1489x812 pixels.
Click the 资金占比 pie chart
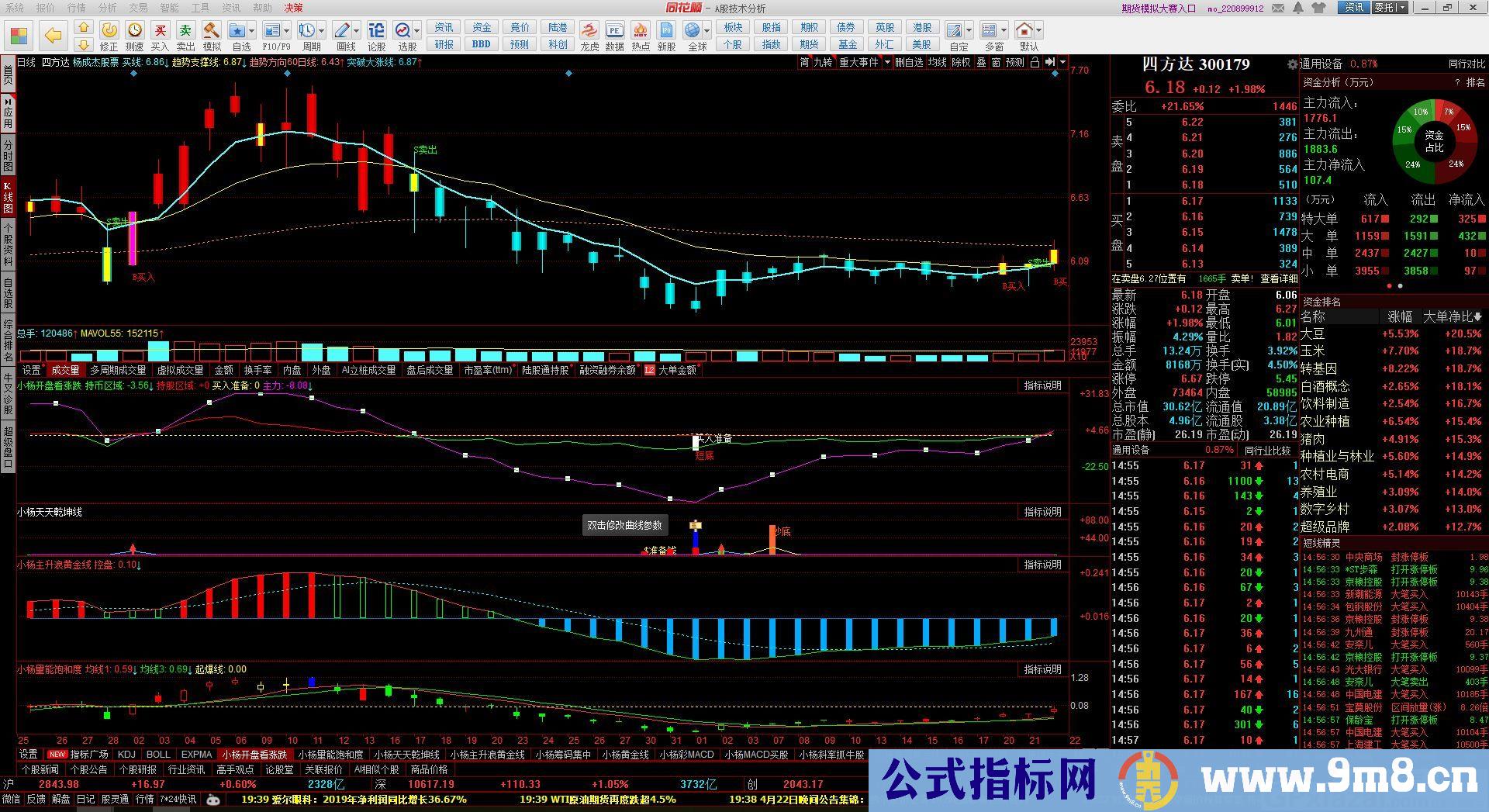(1434, 140)
